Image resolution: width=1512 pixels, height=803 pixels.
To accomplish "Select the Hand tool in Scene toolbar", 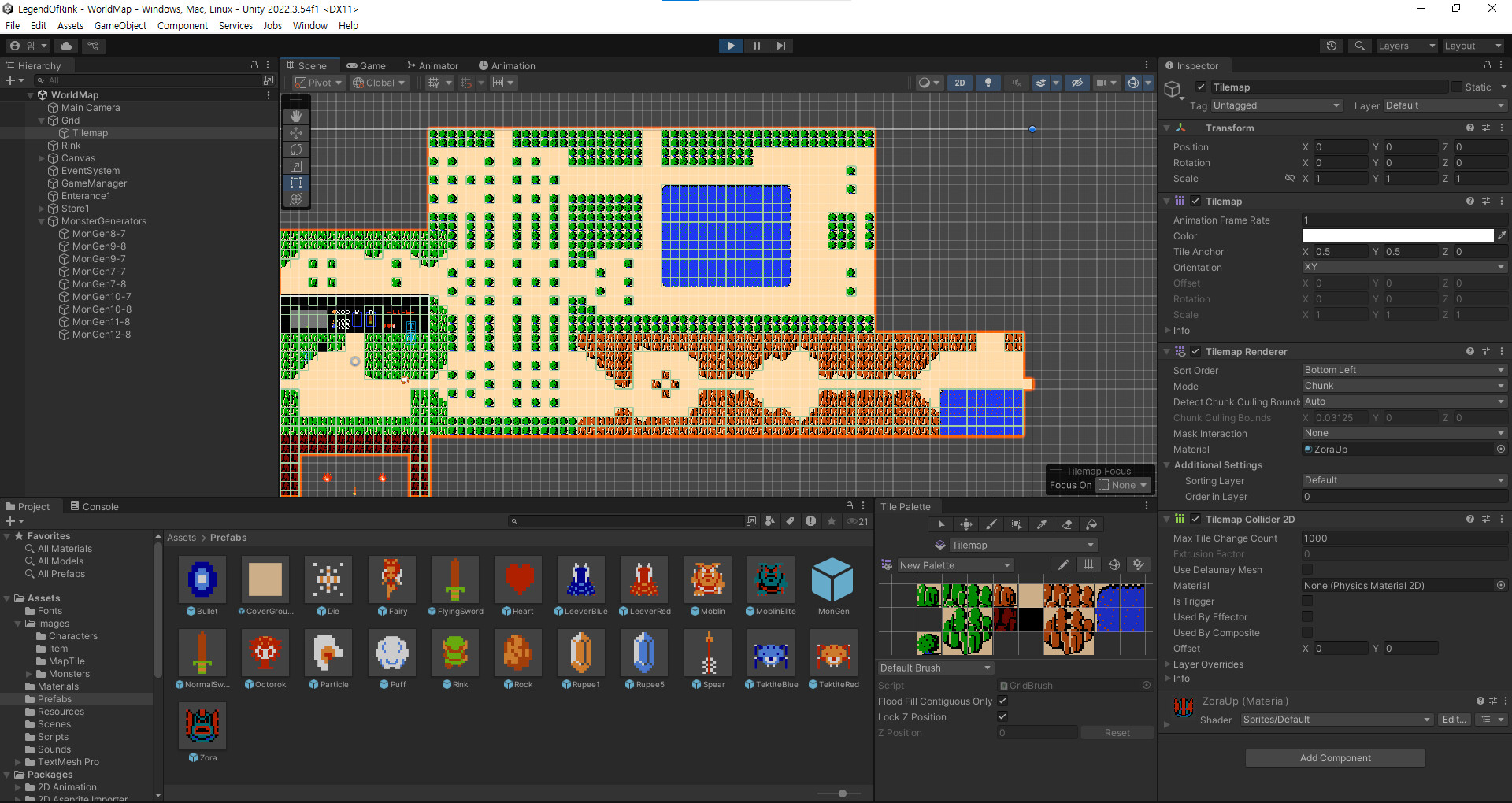I will point(296,117).
